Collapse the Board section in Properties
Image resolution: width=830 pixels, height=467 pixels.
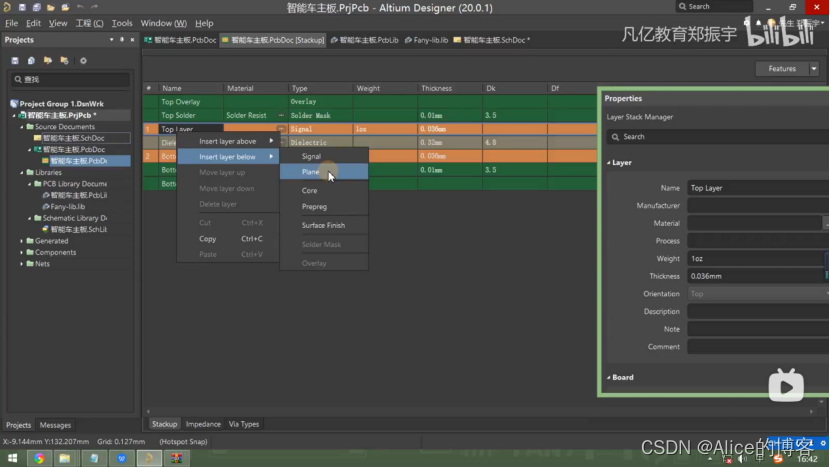click(608, 378)
